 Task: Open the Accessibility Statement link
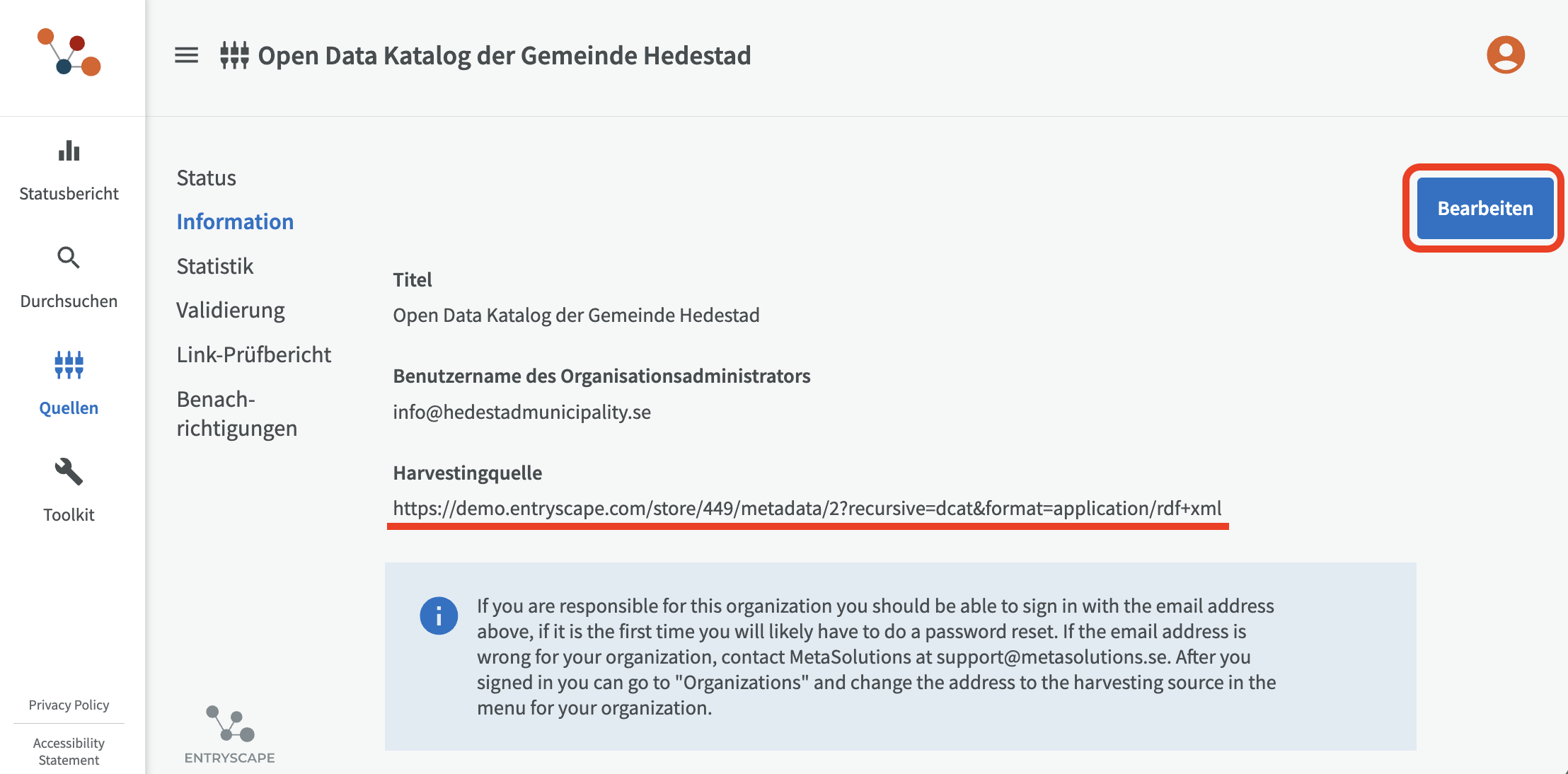pos(69,751)
